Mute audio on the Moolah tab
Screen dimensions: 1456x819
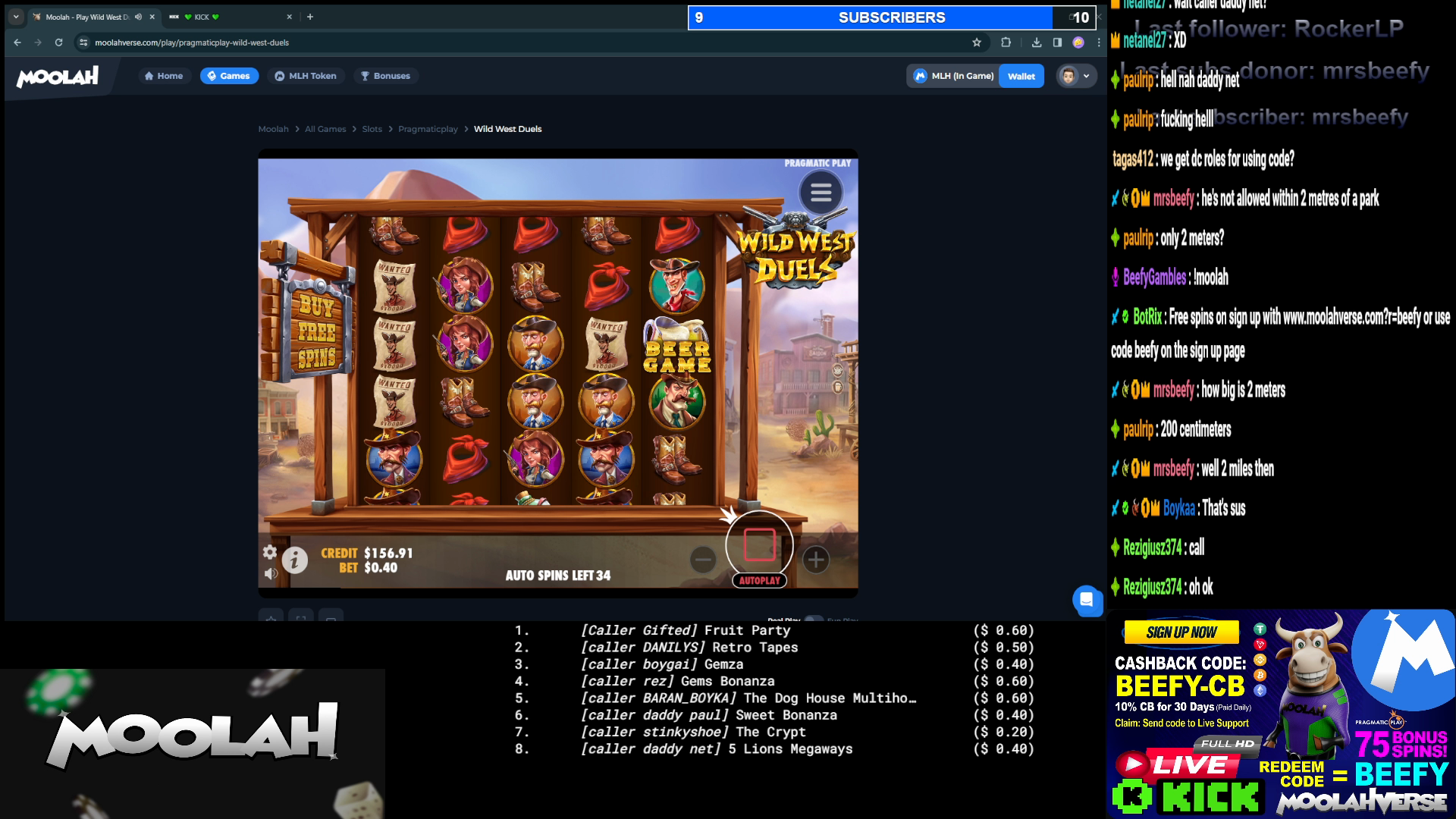coord(138,17)
